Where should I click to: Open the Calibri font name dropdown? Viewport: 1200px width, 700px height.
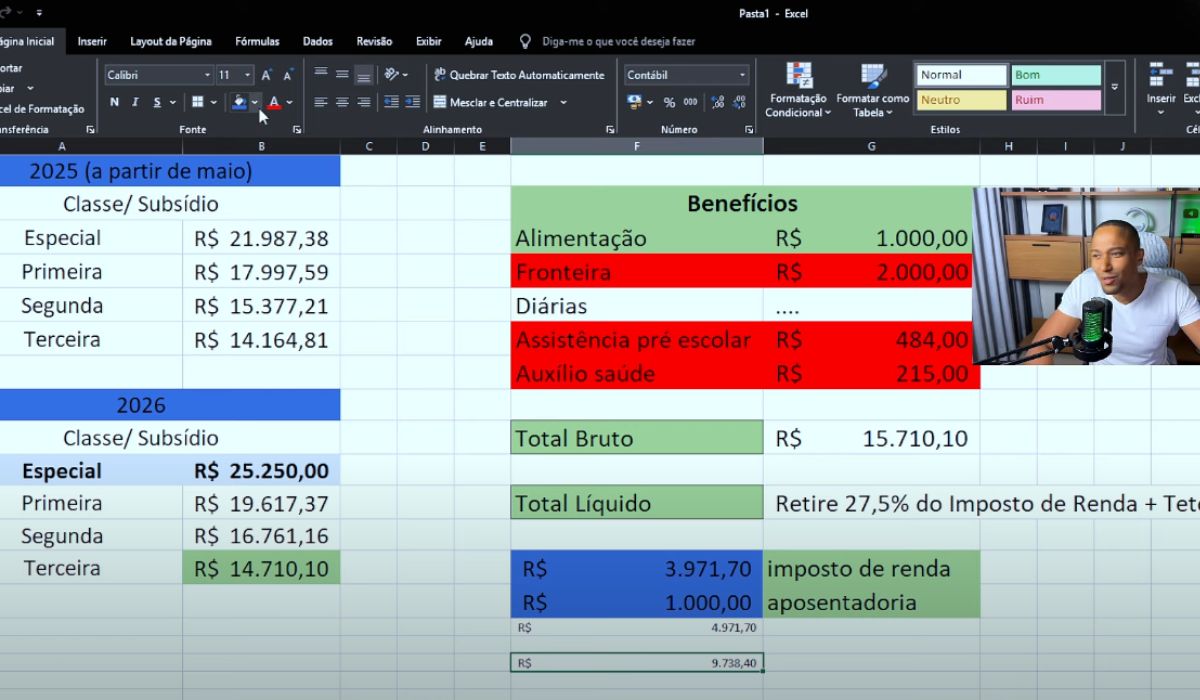pos(159,75)
